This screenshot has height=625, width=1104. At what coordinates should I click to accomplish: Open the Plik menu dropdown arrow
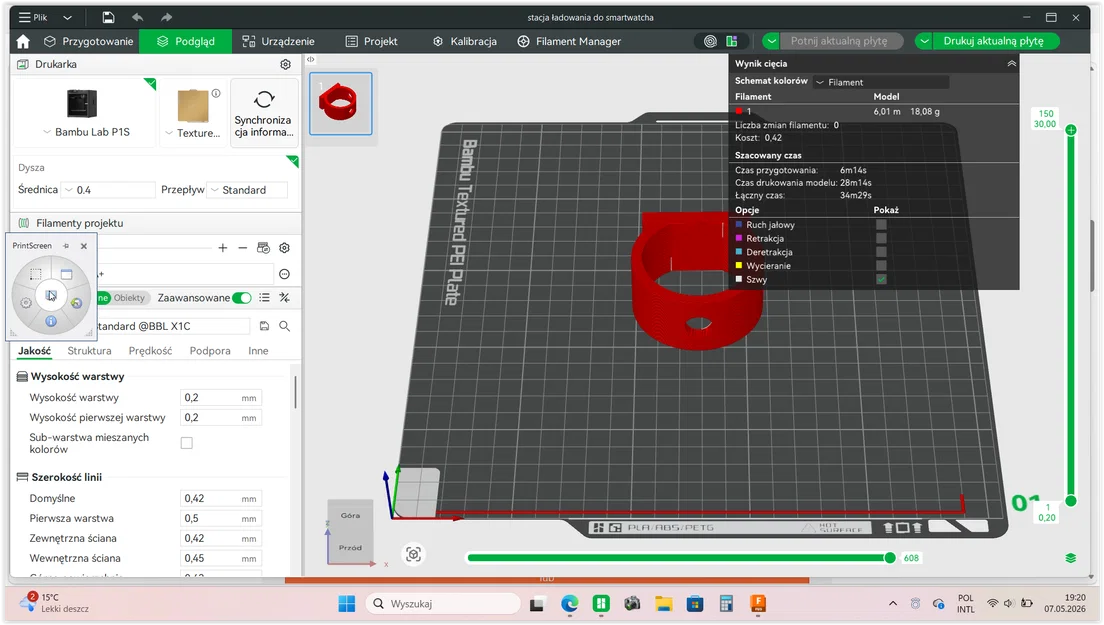coord(67,17)
